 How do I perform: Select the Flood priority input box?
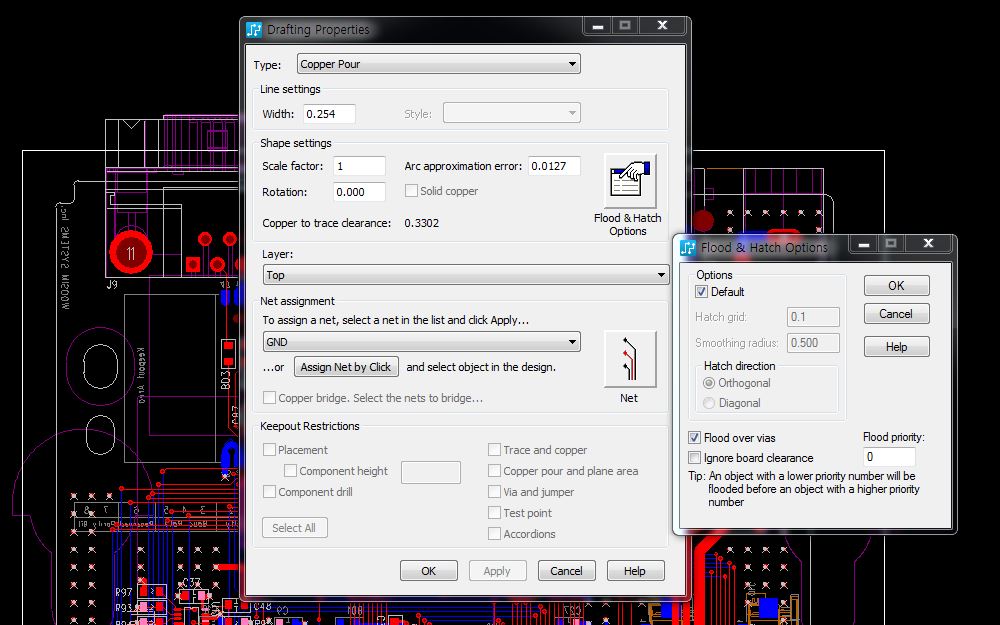pos(889,457)
